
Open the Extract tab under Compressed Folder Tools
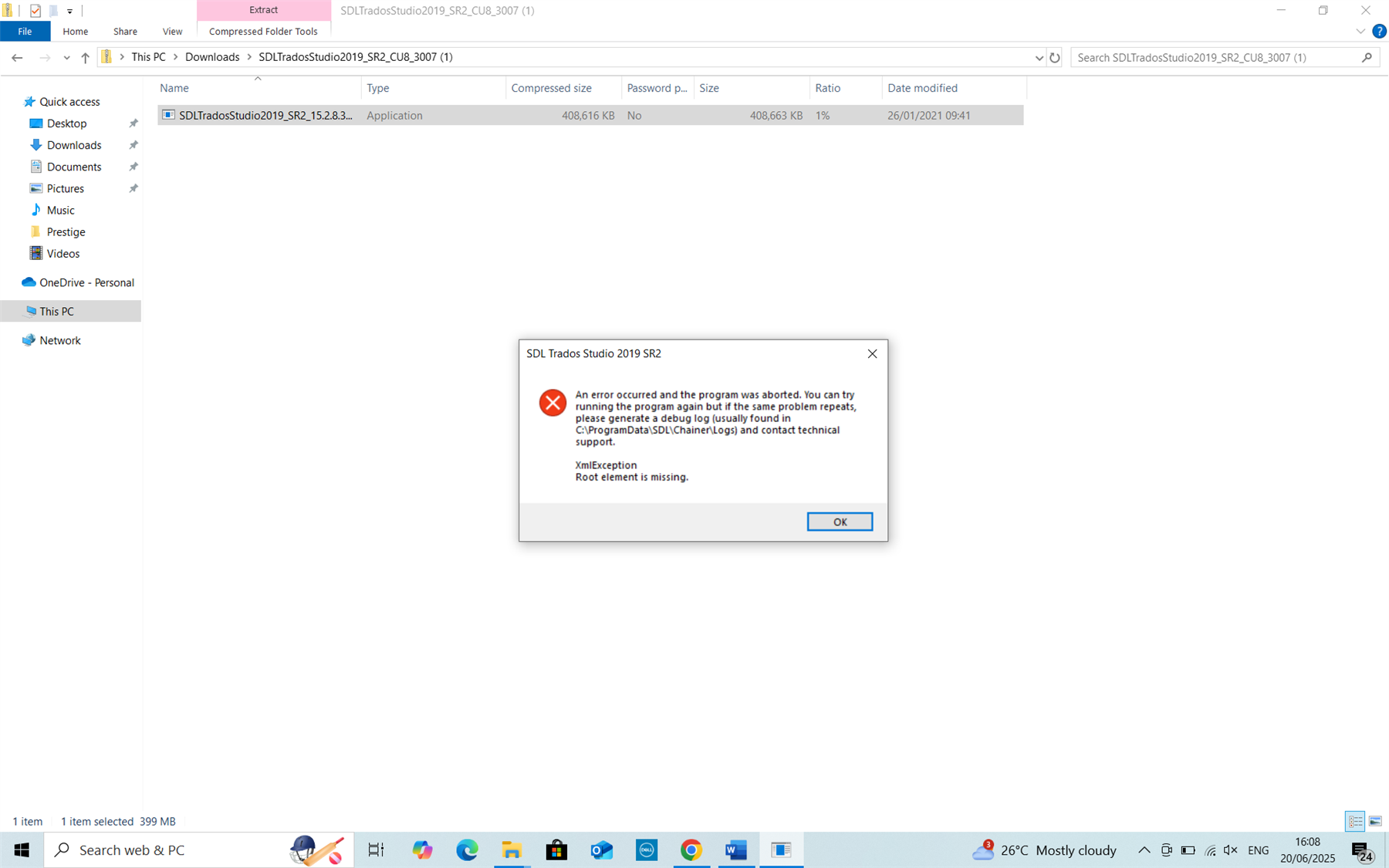(x=263, y=9)
